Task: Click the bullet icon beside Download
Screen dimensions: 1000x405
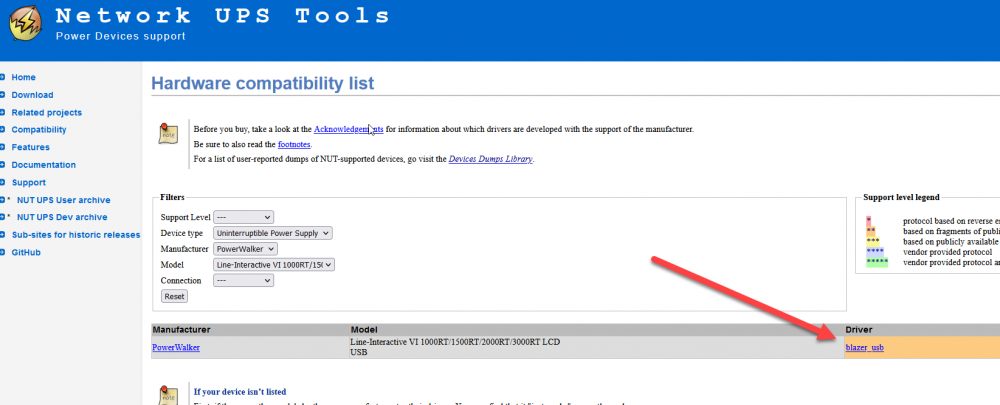Action: pyautogui.click(x=3, y=95)
